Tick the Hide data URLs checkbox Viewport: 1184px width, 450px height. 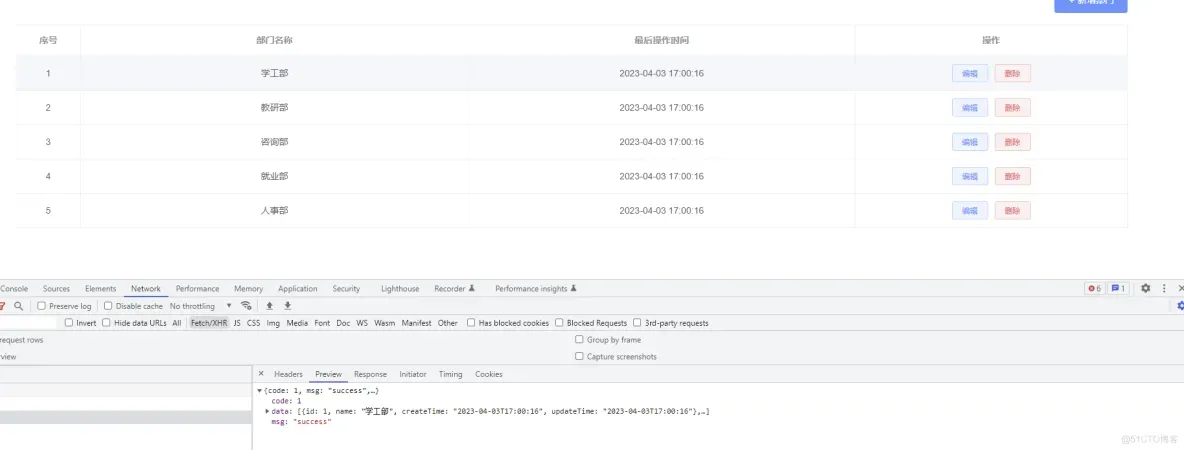pyautogui.click(x=106, y=322)
